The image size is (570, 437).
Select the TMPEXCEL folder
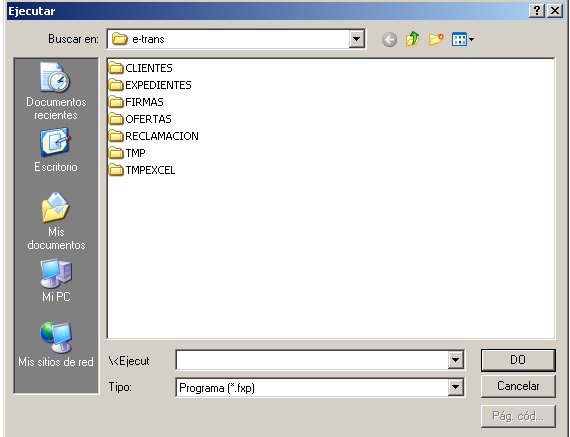pos(142,170)
